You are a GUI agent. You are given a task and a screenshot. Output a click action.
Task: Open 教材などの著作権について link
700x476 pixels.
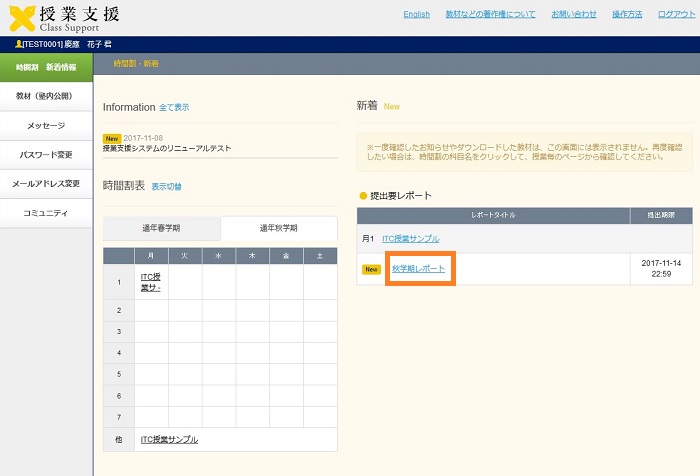490,15
